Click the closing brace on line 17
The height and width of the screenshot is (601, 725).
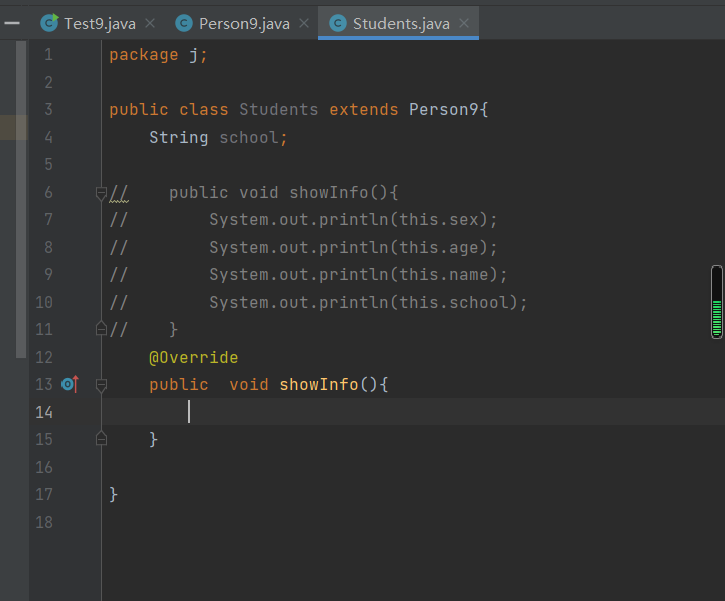coord(113,495)
